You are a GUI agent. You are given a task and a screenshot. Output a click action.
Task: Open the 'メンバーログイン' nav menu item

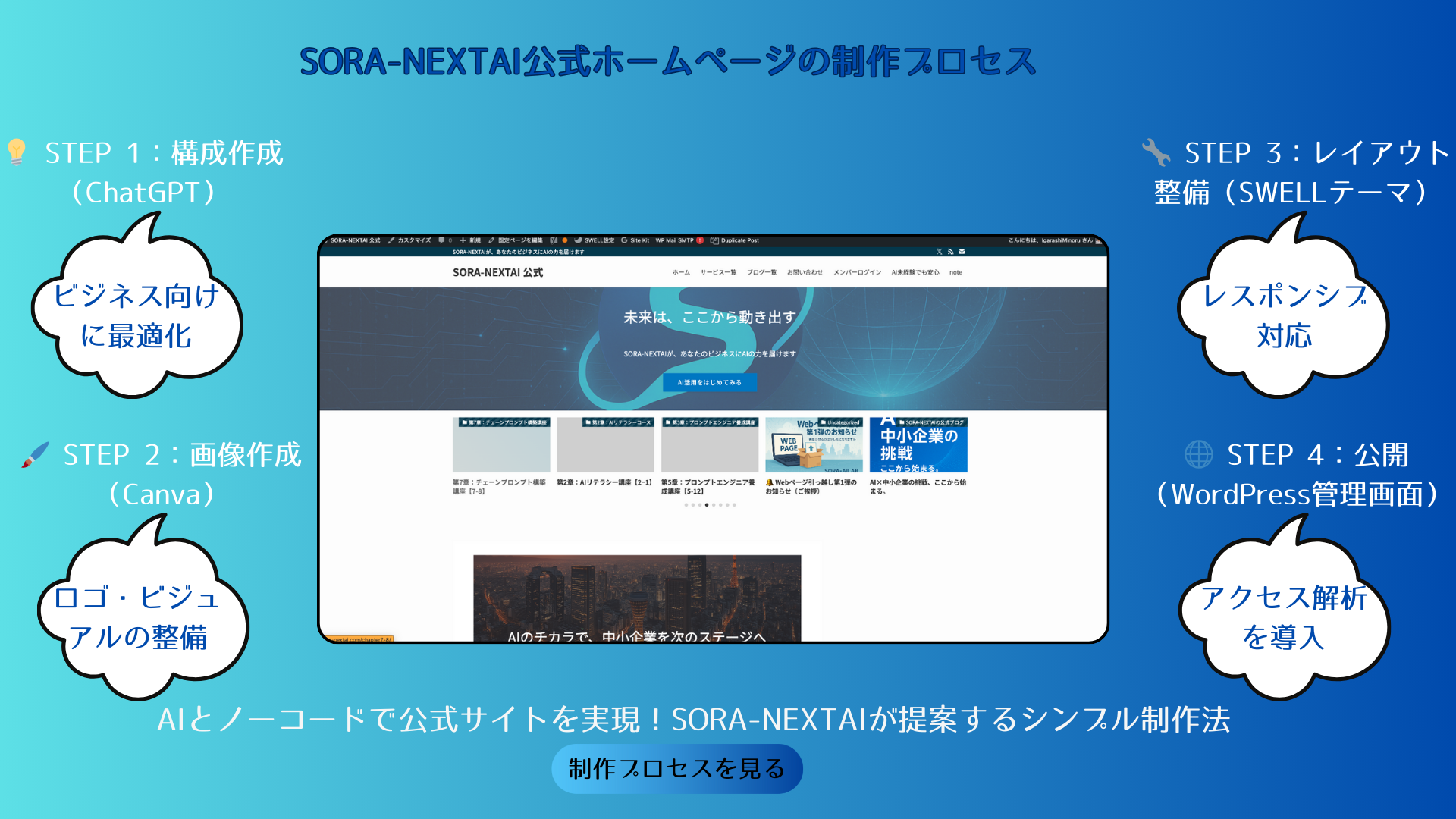[857, 272]
